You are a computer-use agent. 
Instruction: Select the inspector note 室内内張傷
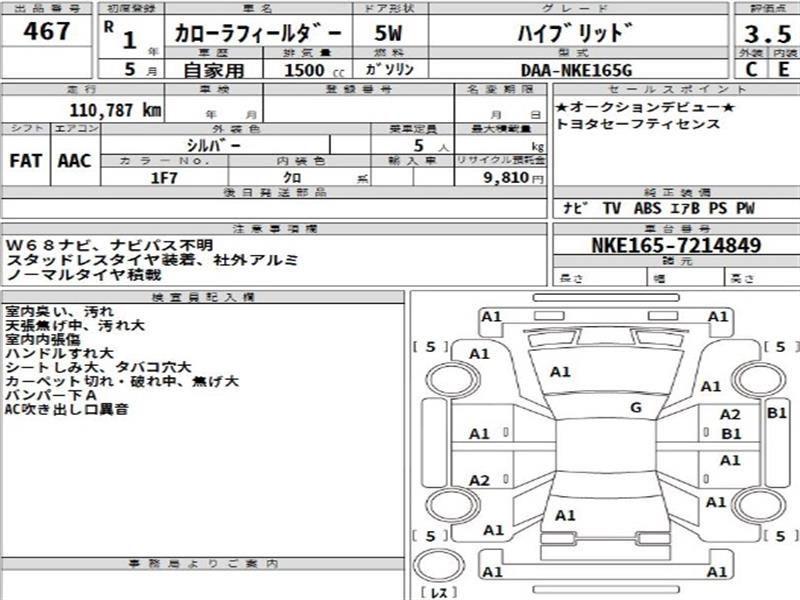pyautogui.click(x=43, y=339)
